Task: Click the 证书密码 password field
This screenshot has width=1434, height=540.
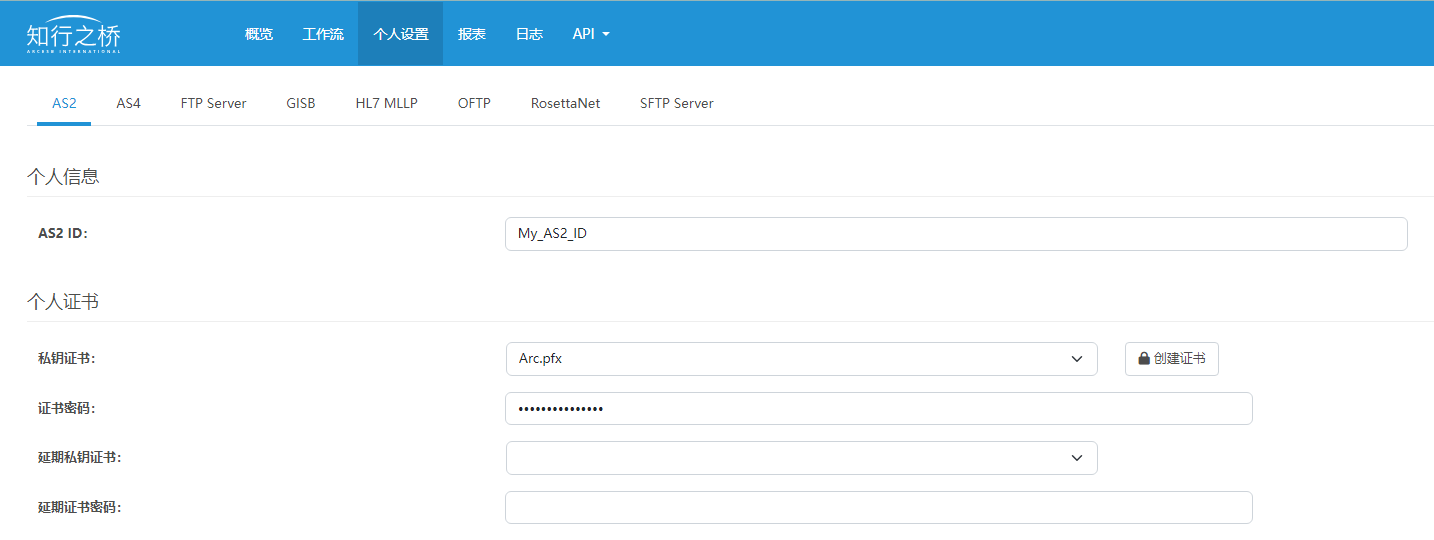Action: click(878, 409)
